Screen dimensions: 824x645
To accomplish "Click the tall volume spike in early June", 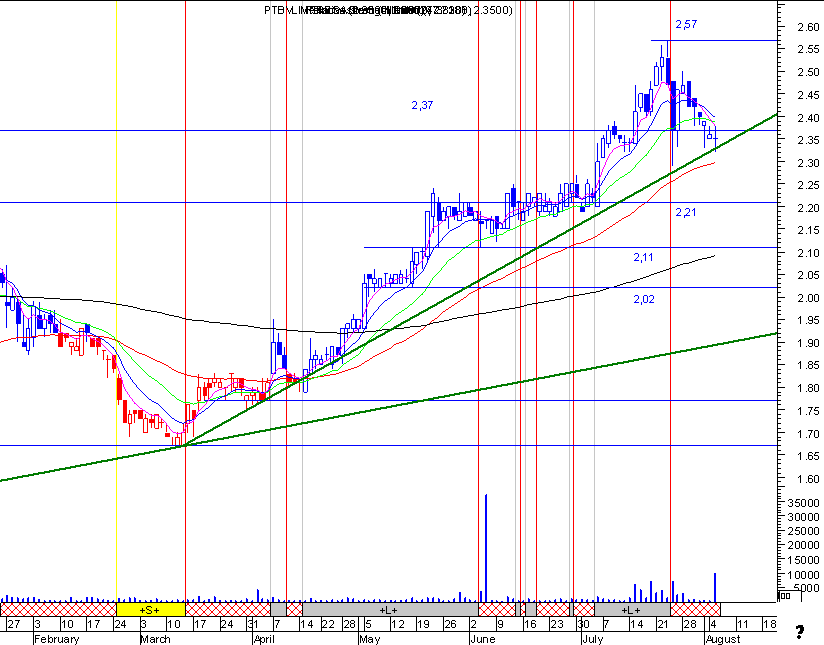I will point(486,548).
